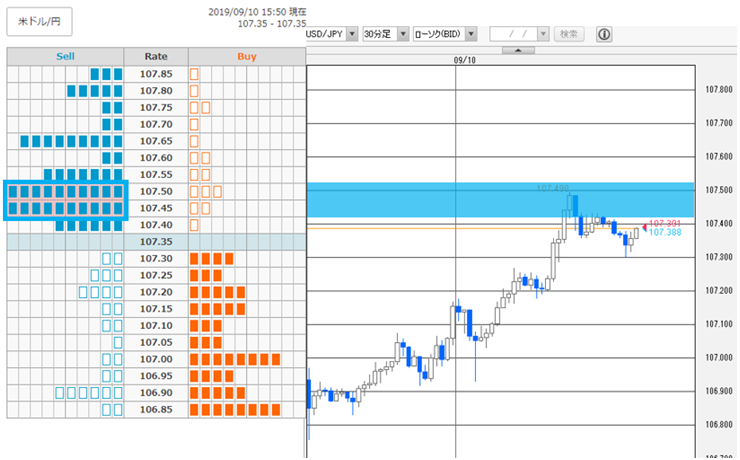
Task: Open the USD/JPY currency pair dropdown
Action: tap(352, 34)
